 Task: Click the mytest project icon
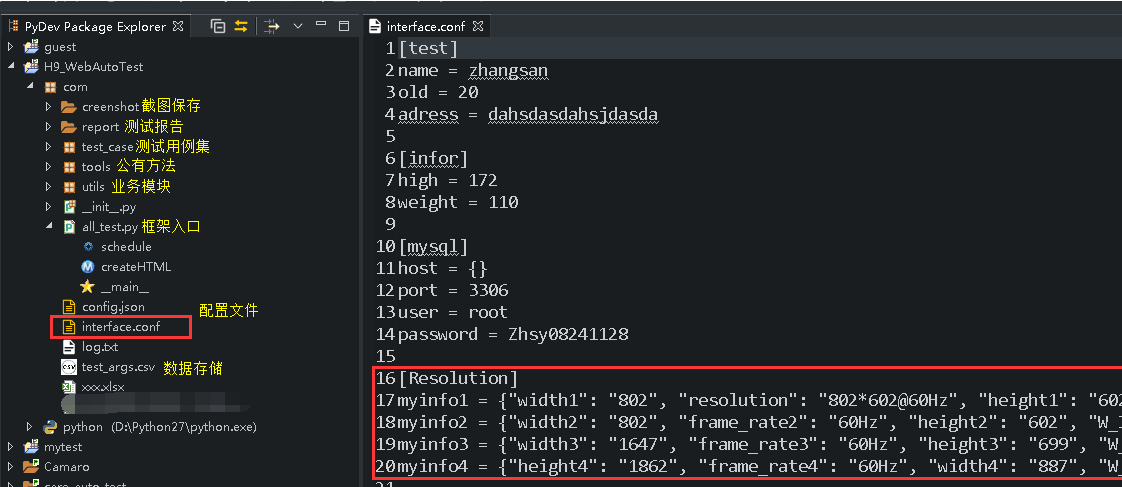(x=31, y=447)
